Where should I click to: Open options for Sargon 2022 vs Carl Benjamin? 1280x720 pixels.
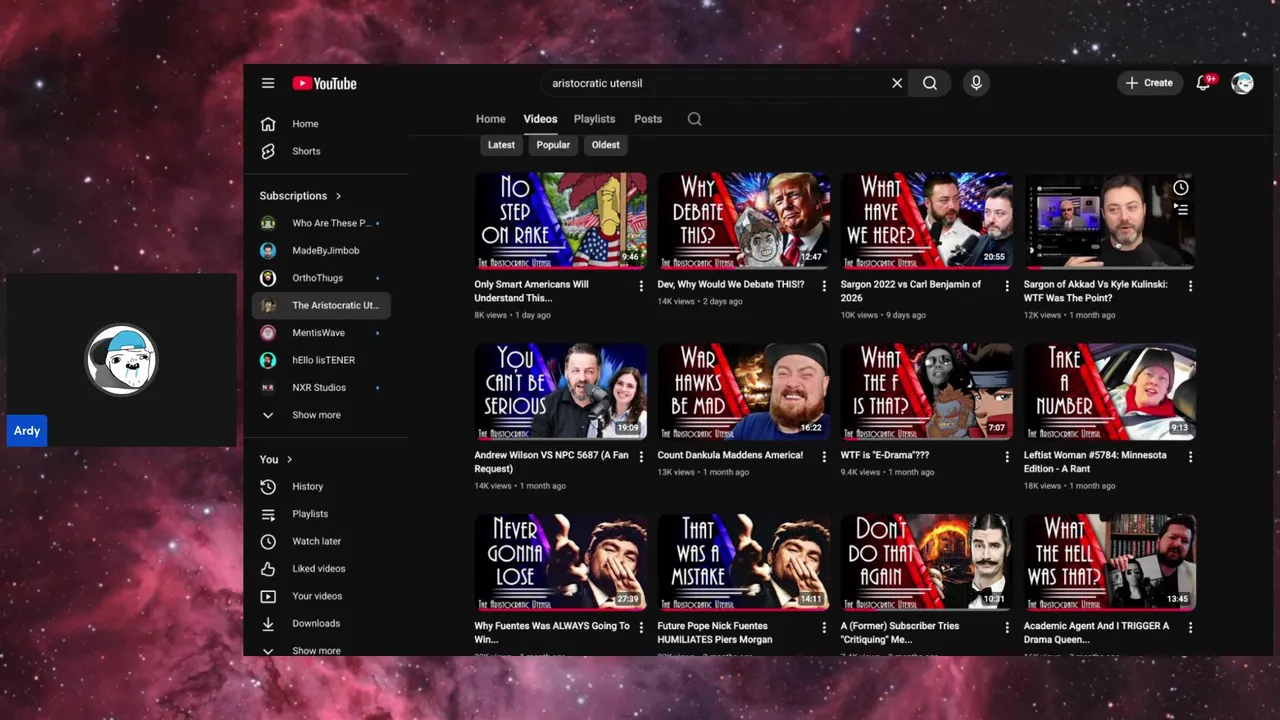[1007, 286]
